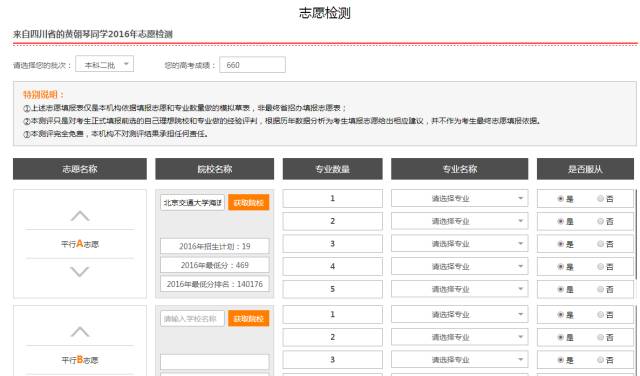Select 是 radio for A志愿 major 1

pyautogui.click(x=561, y=199)
